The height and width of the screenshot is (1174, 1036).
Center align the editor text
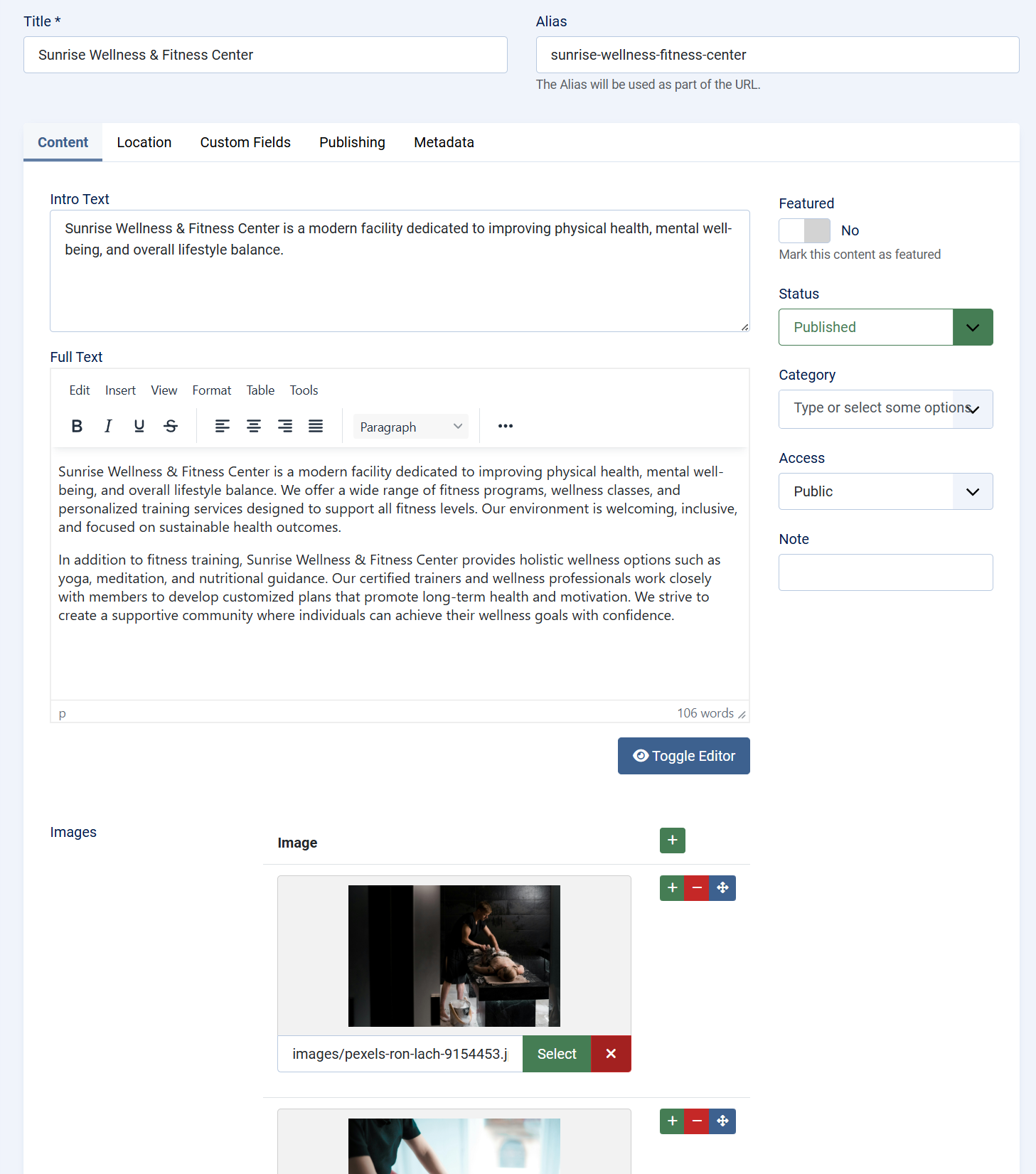(253, 426)
